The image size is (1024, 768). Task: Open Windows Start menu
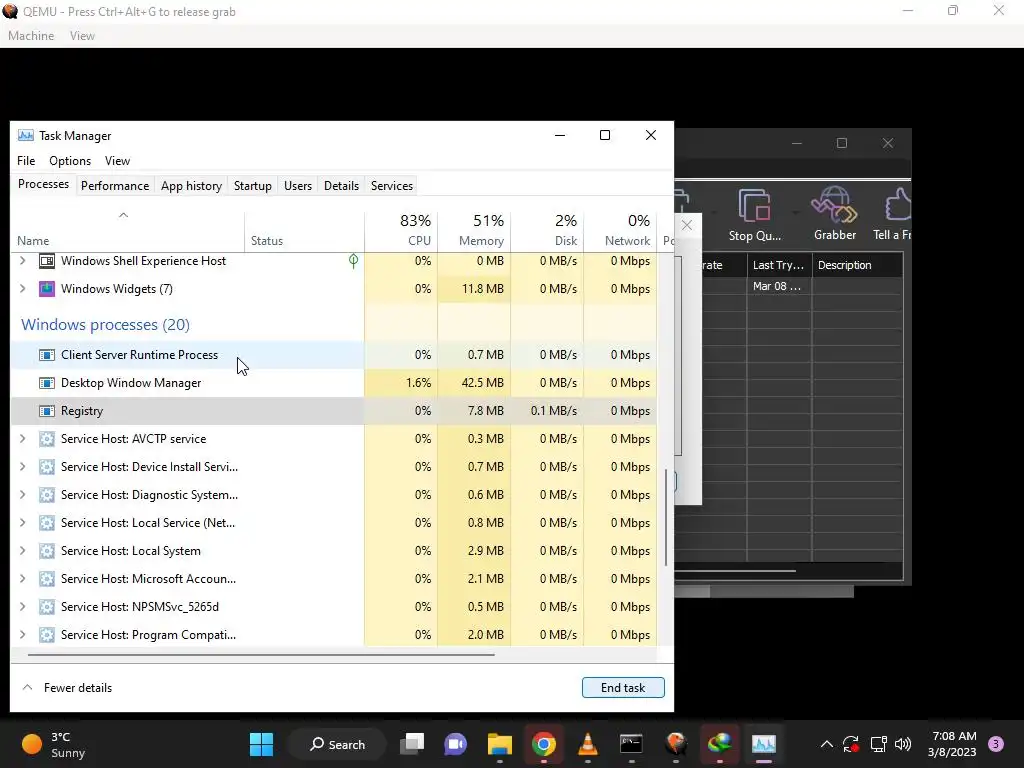click(x=261, y=744)
